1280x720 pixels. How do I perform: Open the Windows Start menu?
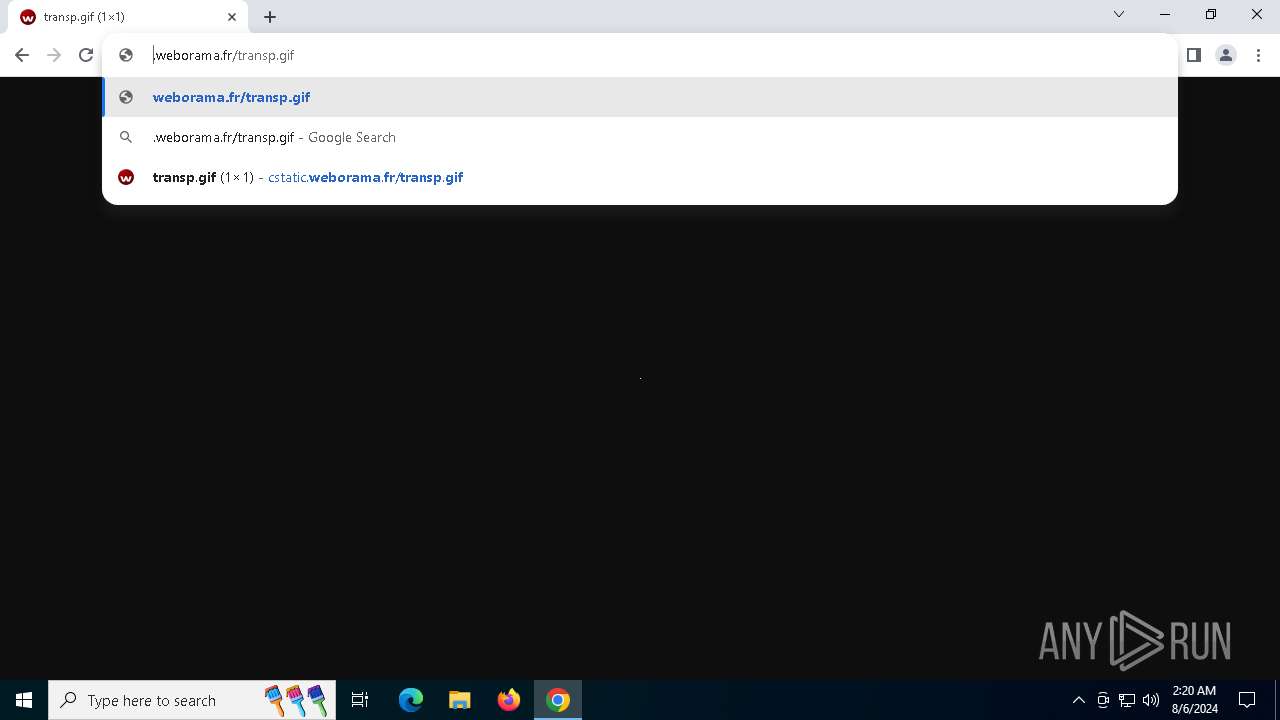tap(24, 700)
